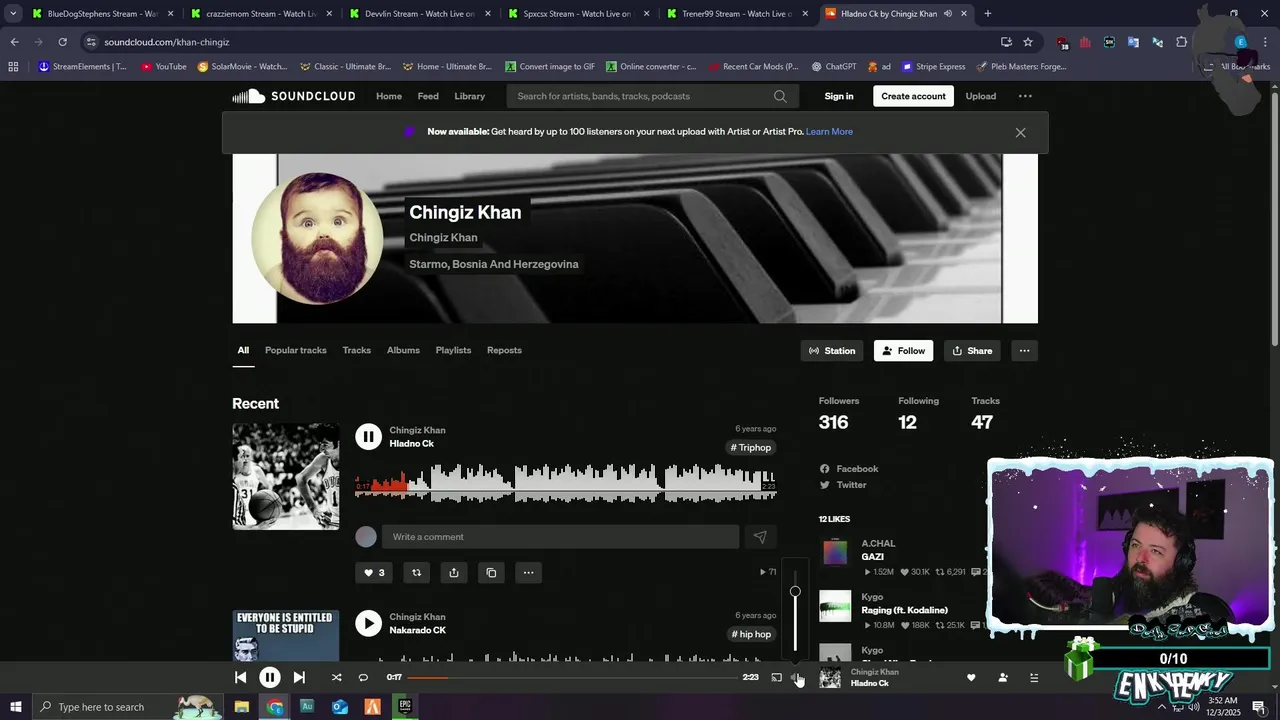Toggle repeat in the player bar

click(x=363, y=677)
